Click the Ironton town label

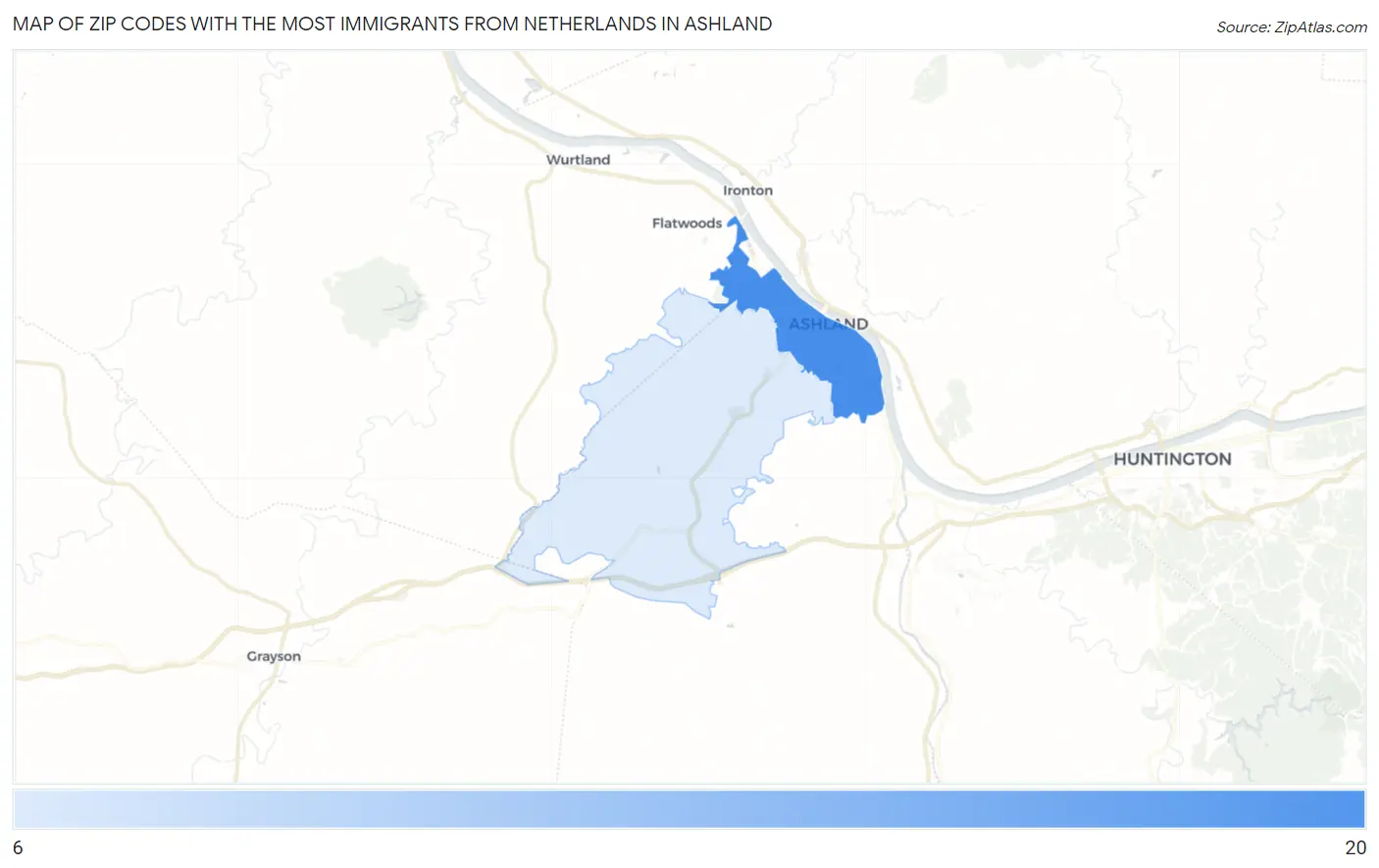pos(747,190)
